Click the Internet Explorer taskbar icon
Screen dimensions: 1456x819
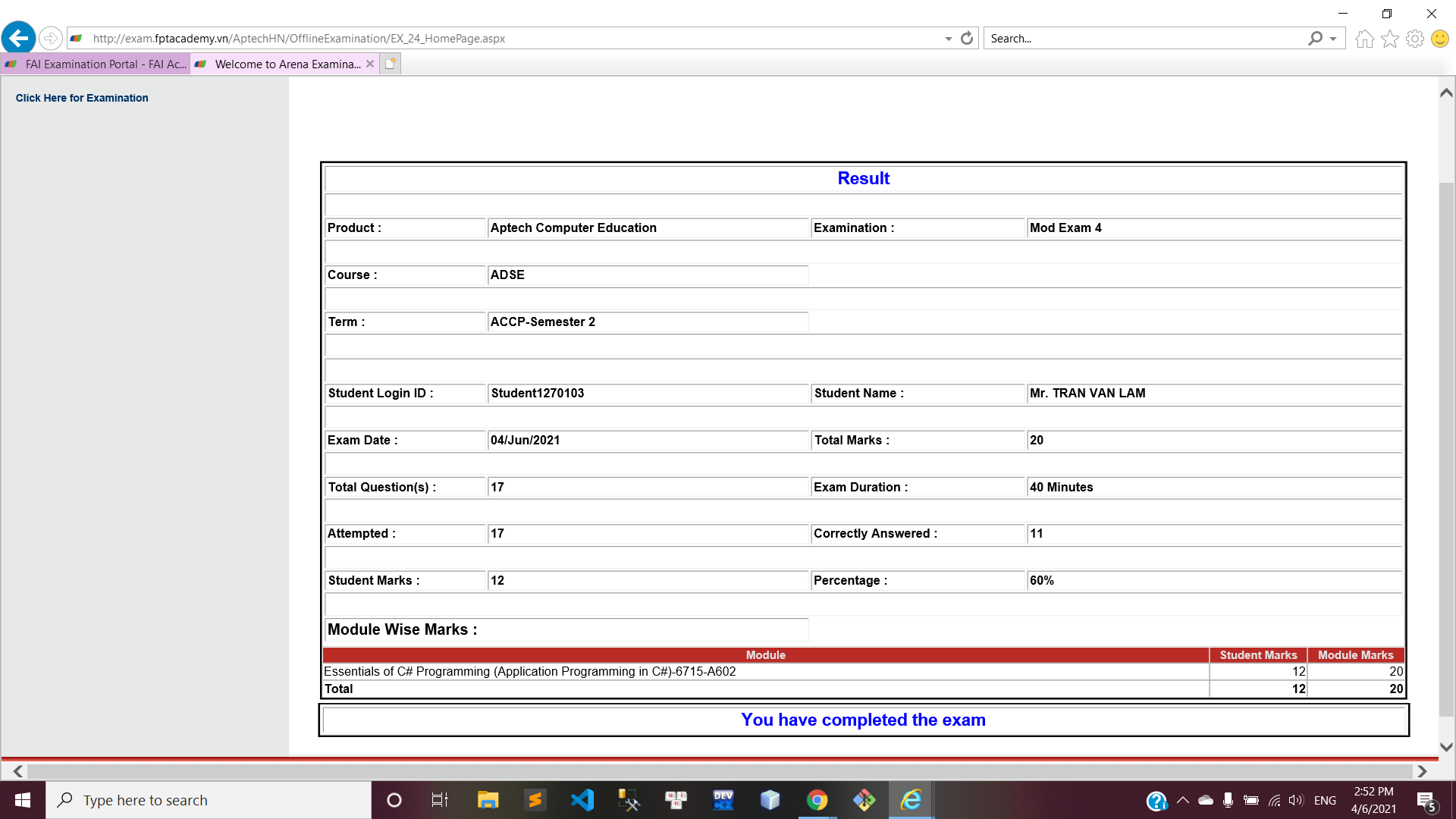click(x=911, y=800)
